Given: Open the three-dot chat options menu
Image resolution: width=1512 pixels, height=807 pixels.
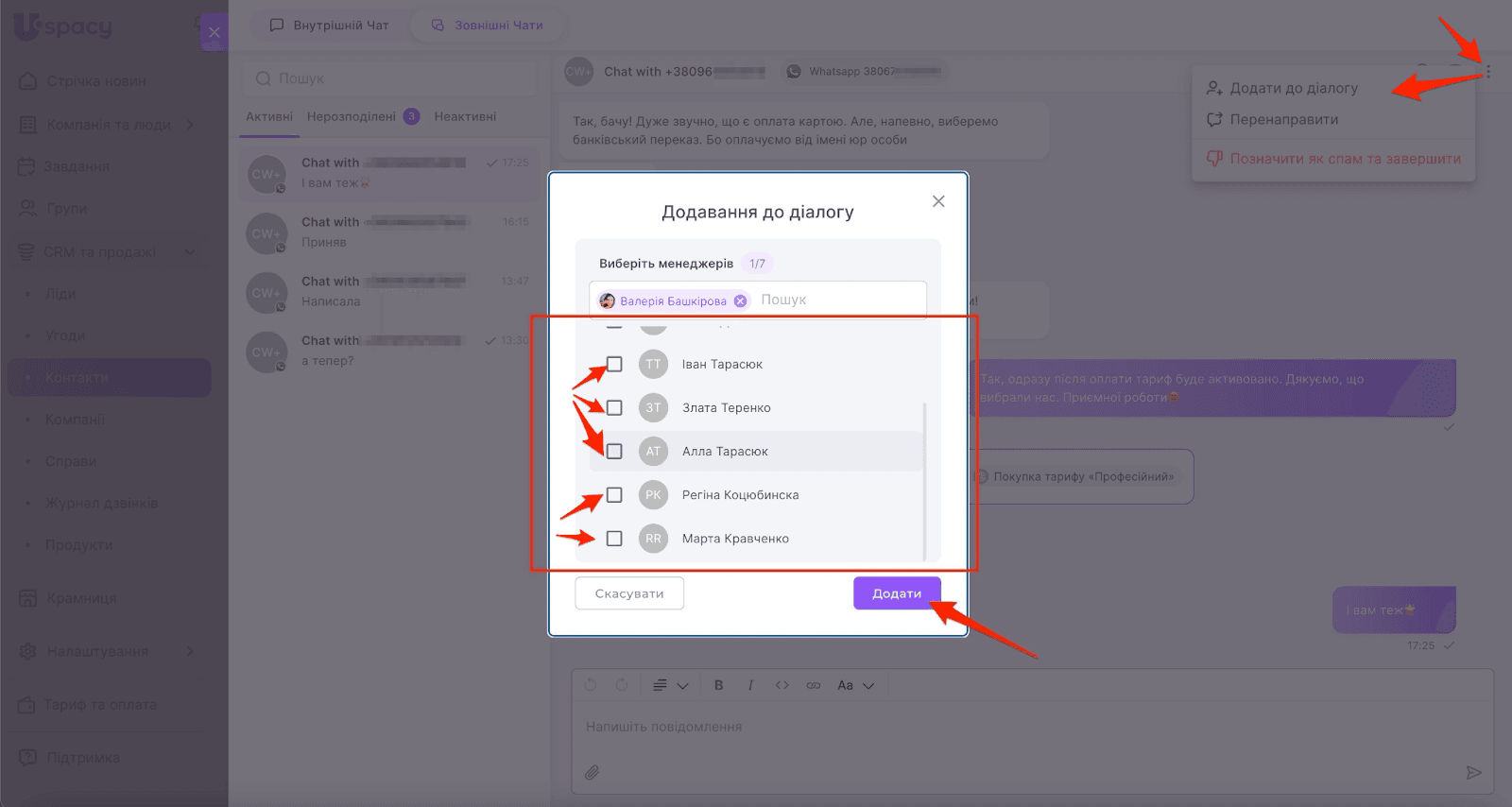Looking at the screenshot, I should click(x=1487, y=72).
